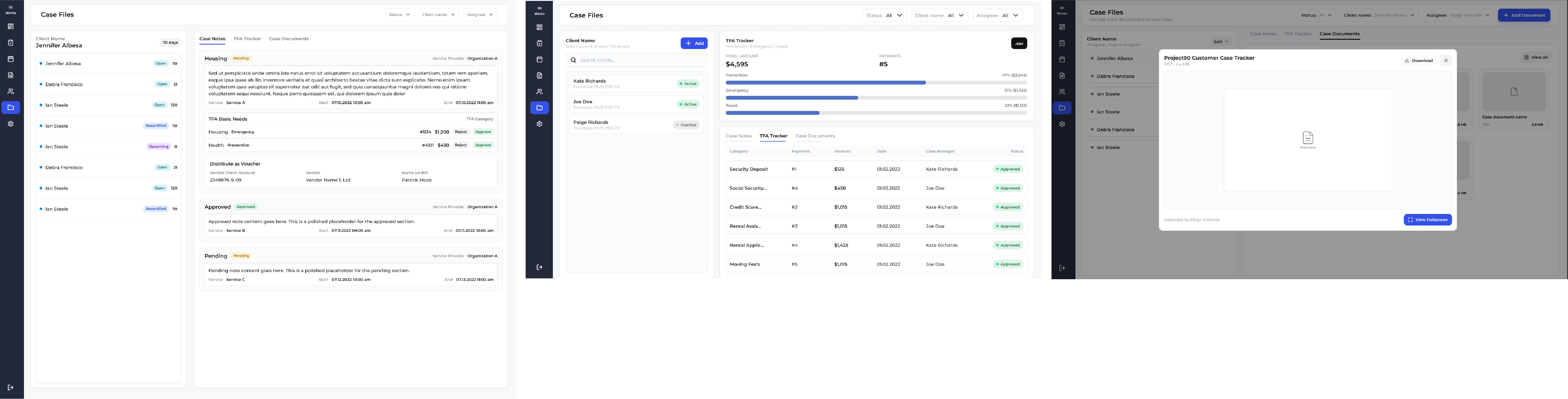Switch to Case Notes tab in middle TFA screen
Image resolution: width=1568 pixels, height=399 pixels.
(738, 136)
